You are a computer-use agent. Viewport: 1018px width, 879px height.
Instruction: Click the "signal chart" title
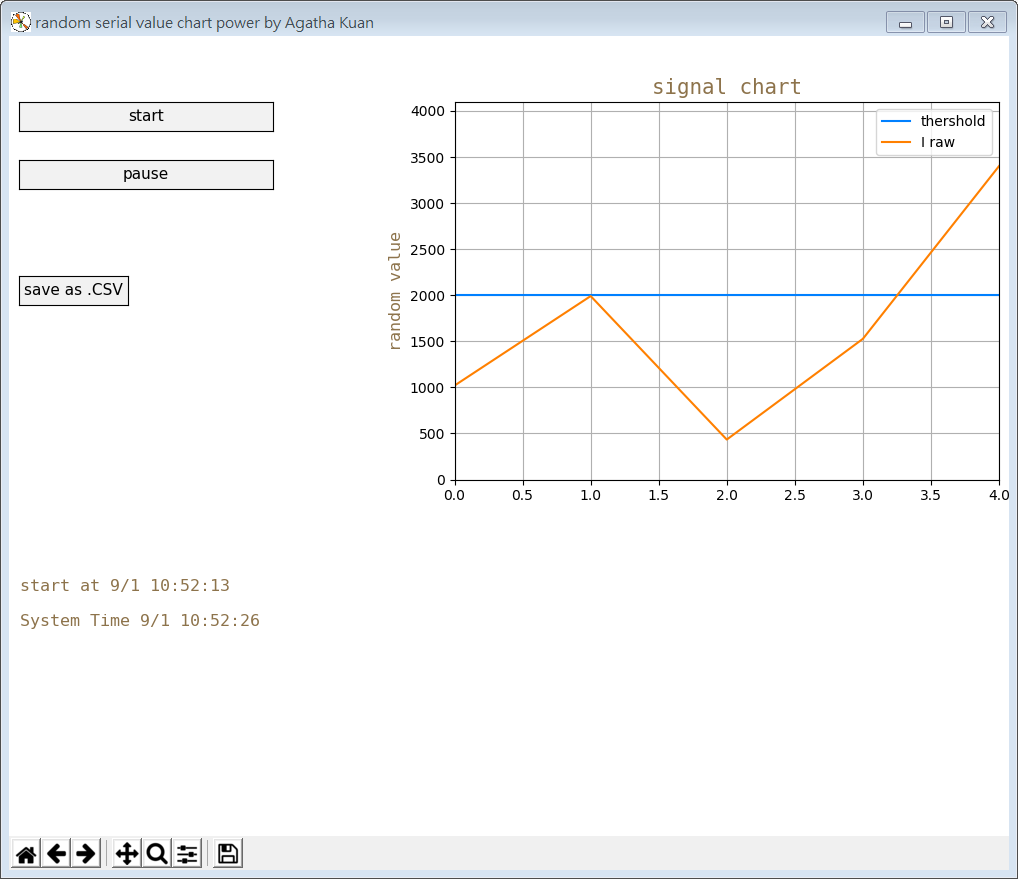[727, 87]
